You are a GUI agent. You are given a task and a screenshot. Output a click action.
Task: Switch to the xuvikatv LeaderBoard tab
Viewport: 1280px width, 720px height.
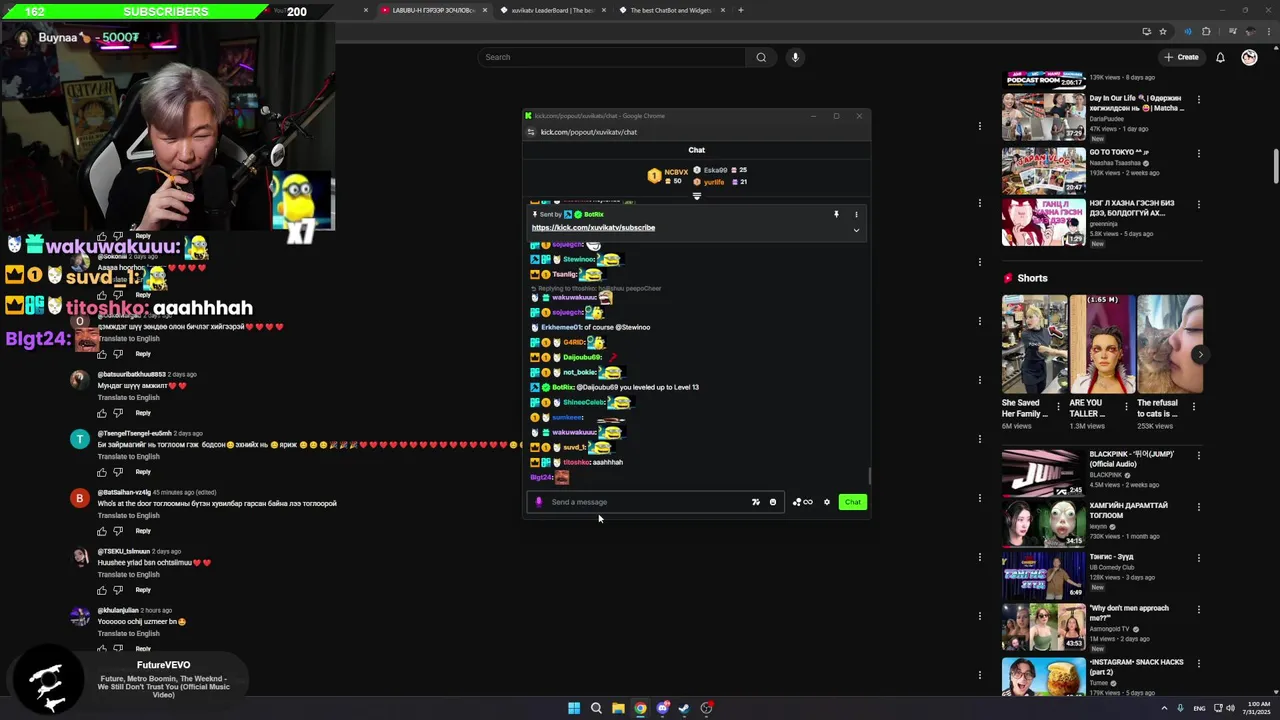[x=552, y=10]
